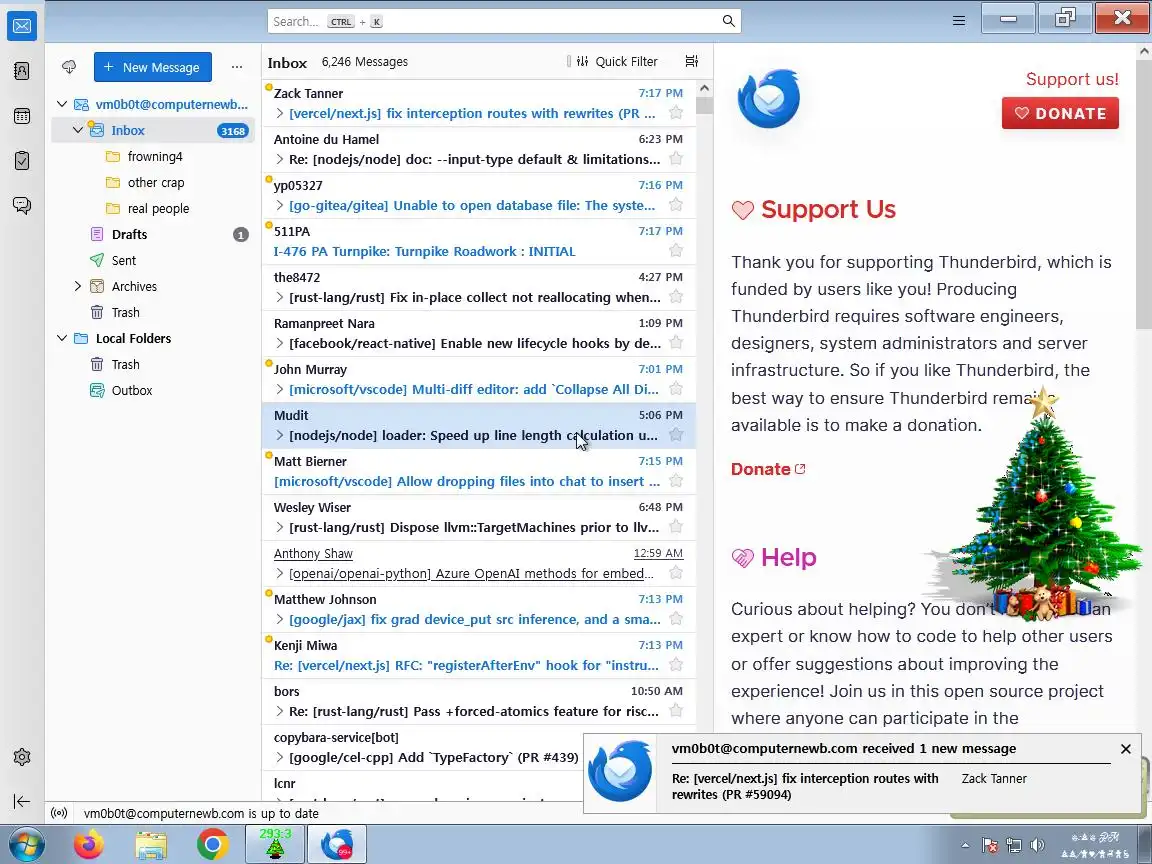Screen dimensions: 1152x864
Task: Open the frowning4 folder
Action: click(x=153, y=156)
